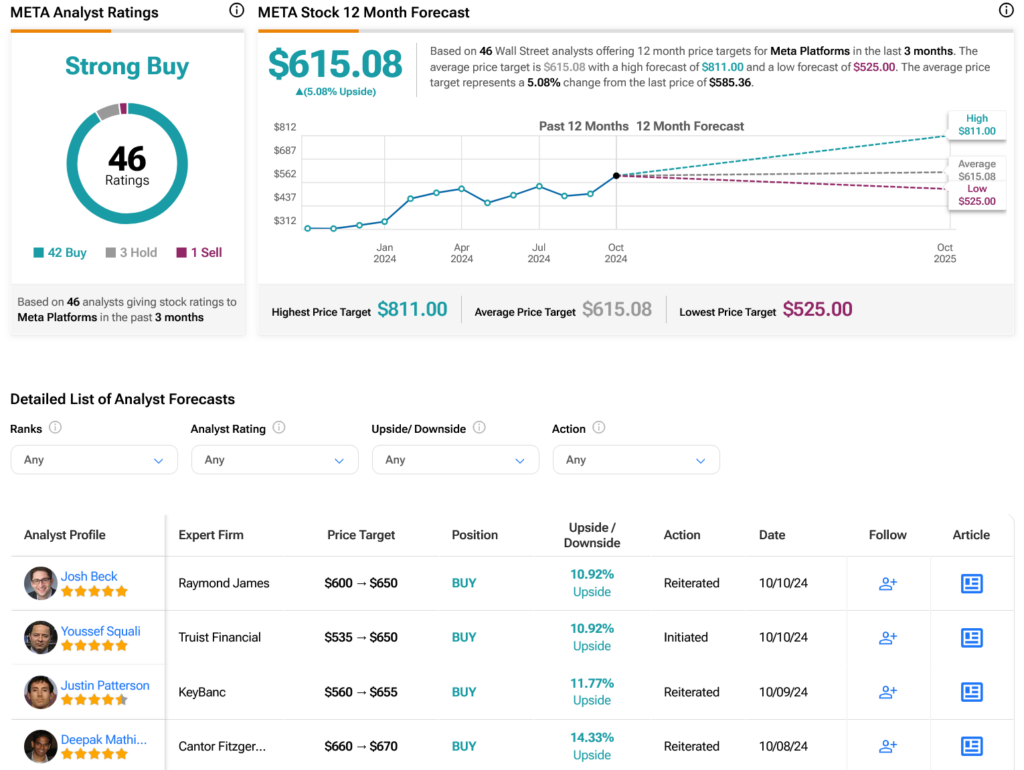Click Justin Patterson's profile photo
The height and width of the screenshot is (770, 1024).
pyautogui.click(x=40, y=692)
